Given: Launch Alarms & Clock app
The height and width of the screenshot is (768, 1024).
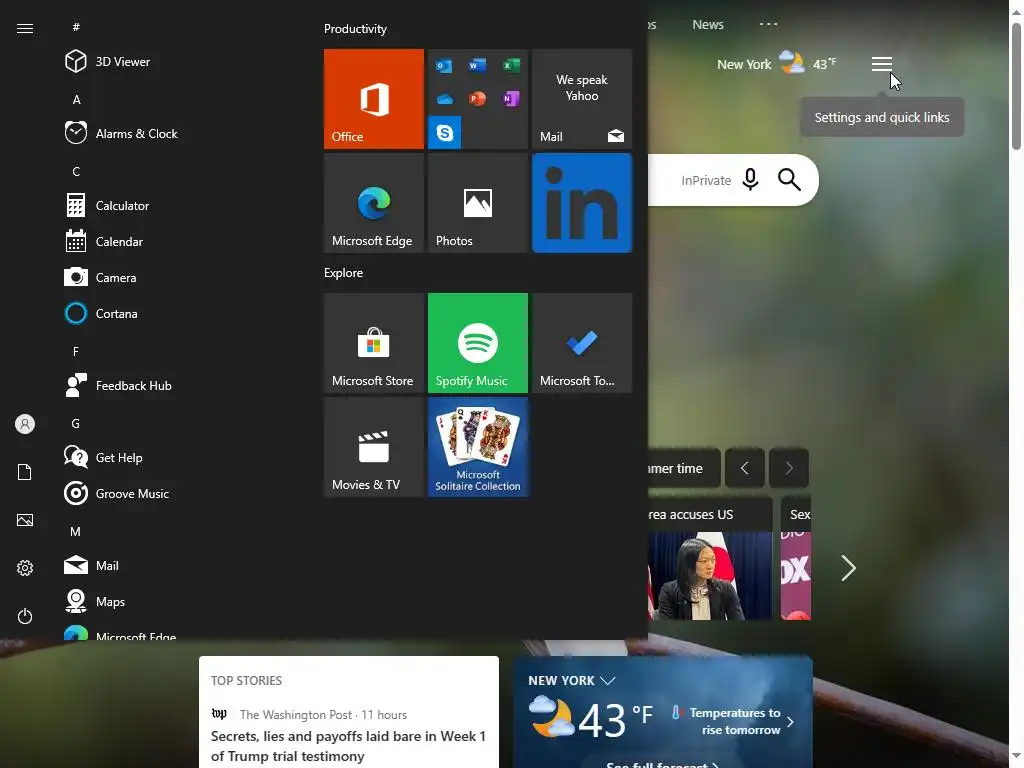Looking at the screenshot, I should click(x=121, y=133).
